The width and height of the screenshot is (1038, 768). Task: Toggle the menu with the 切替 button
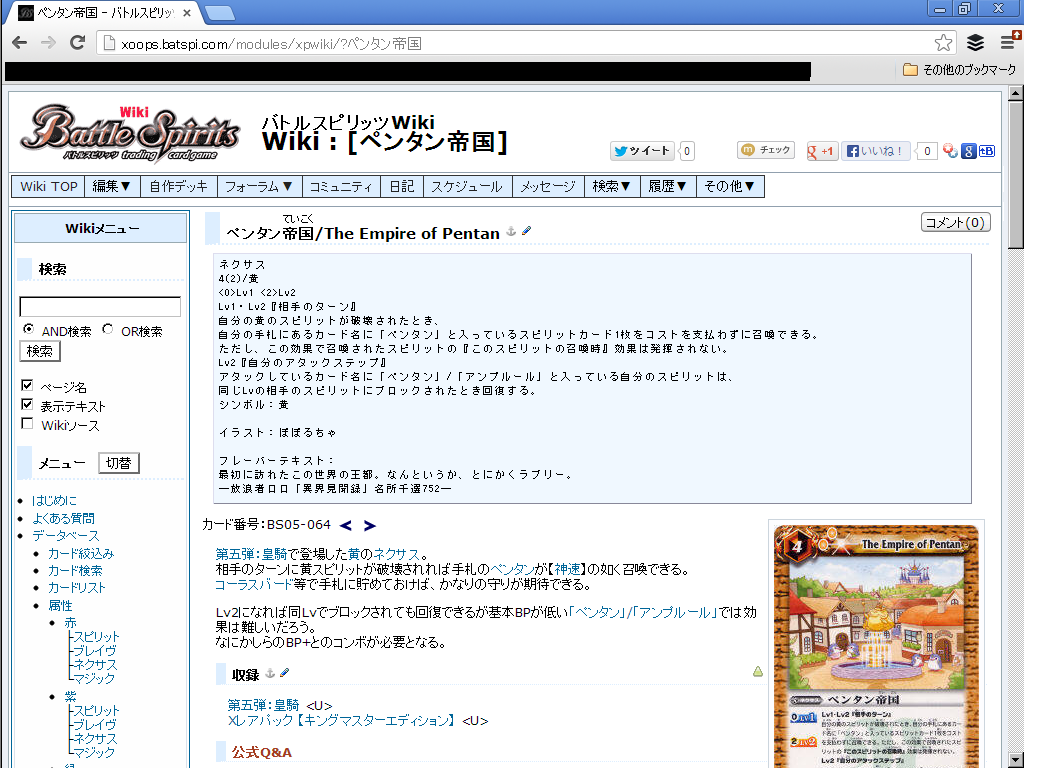coord(118,463)
